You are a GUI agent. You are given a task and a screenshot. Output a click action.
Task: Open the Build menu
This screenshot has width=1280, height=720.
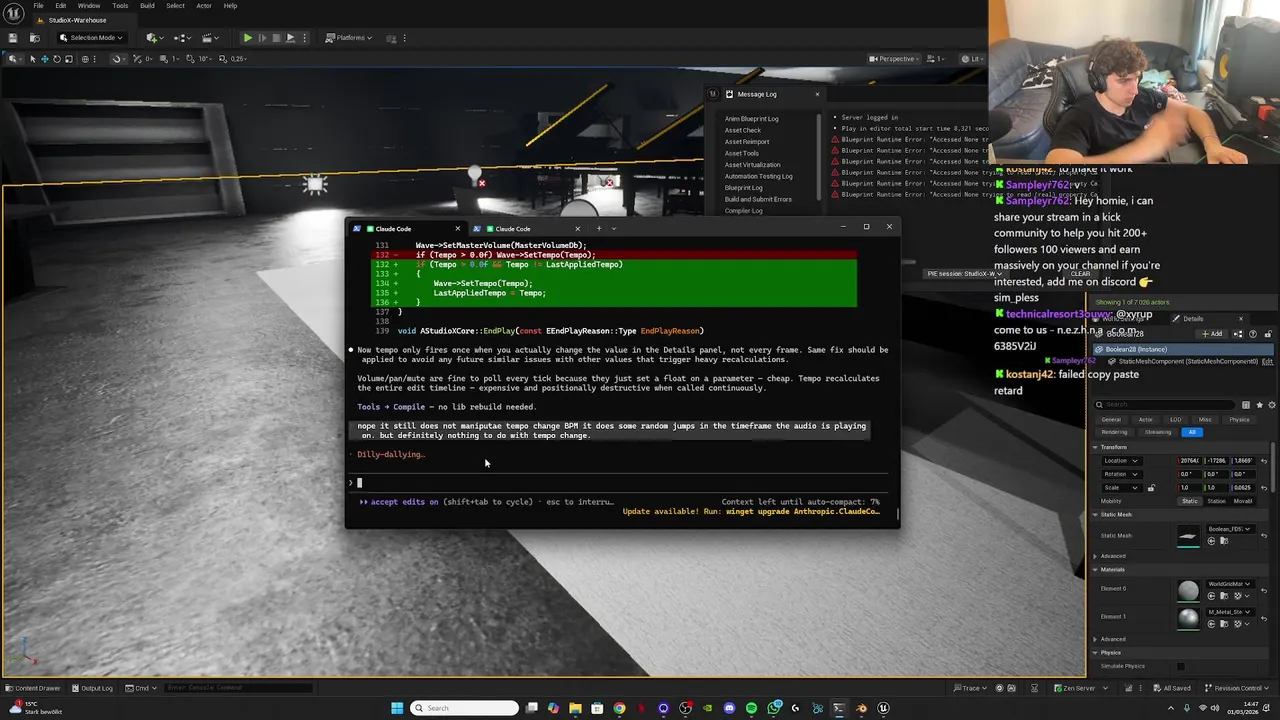pyautogui.click(x=147, y=6)
